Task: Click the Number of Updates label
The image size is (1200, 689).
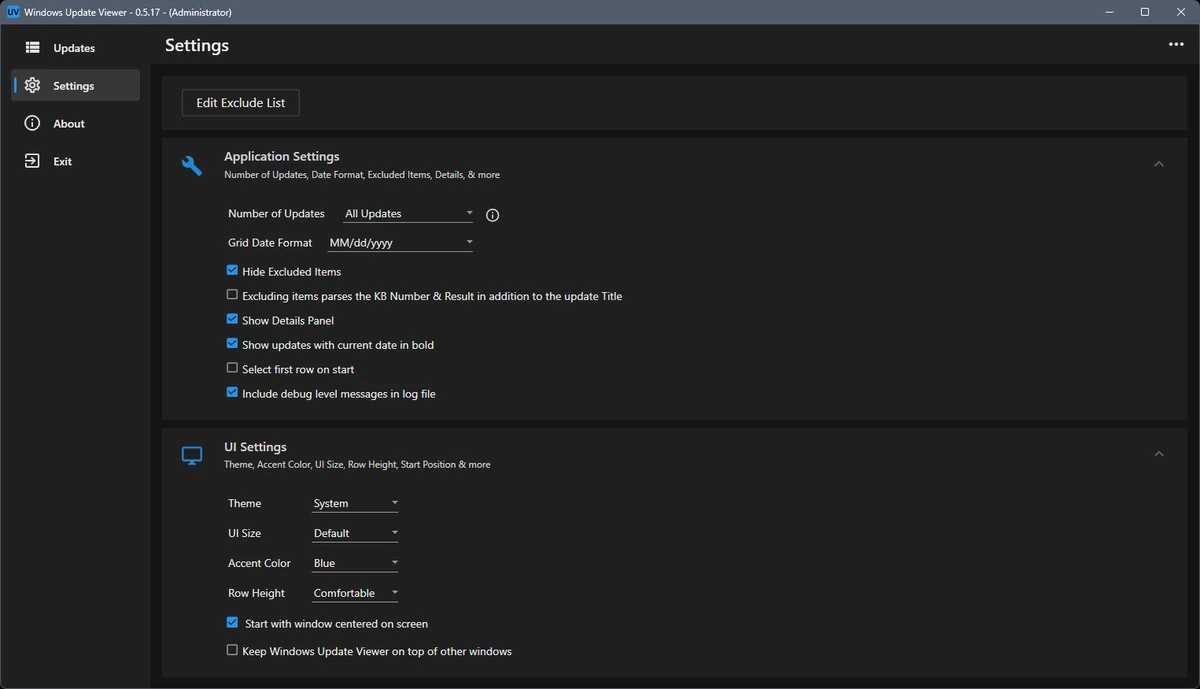Action: 276,214
